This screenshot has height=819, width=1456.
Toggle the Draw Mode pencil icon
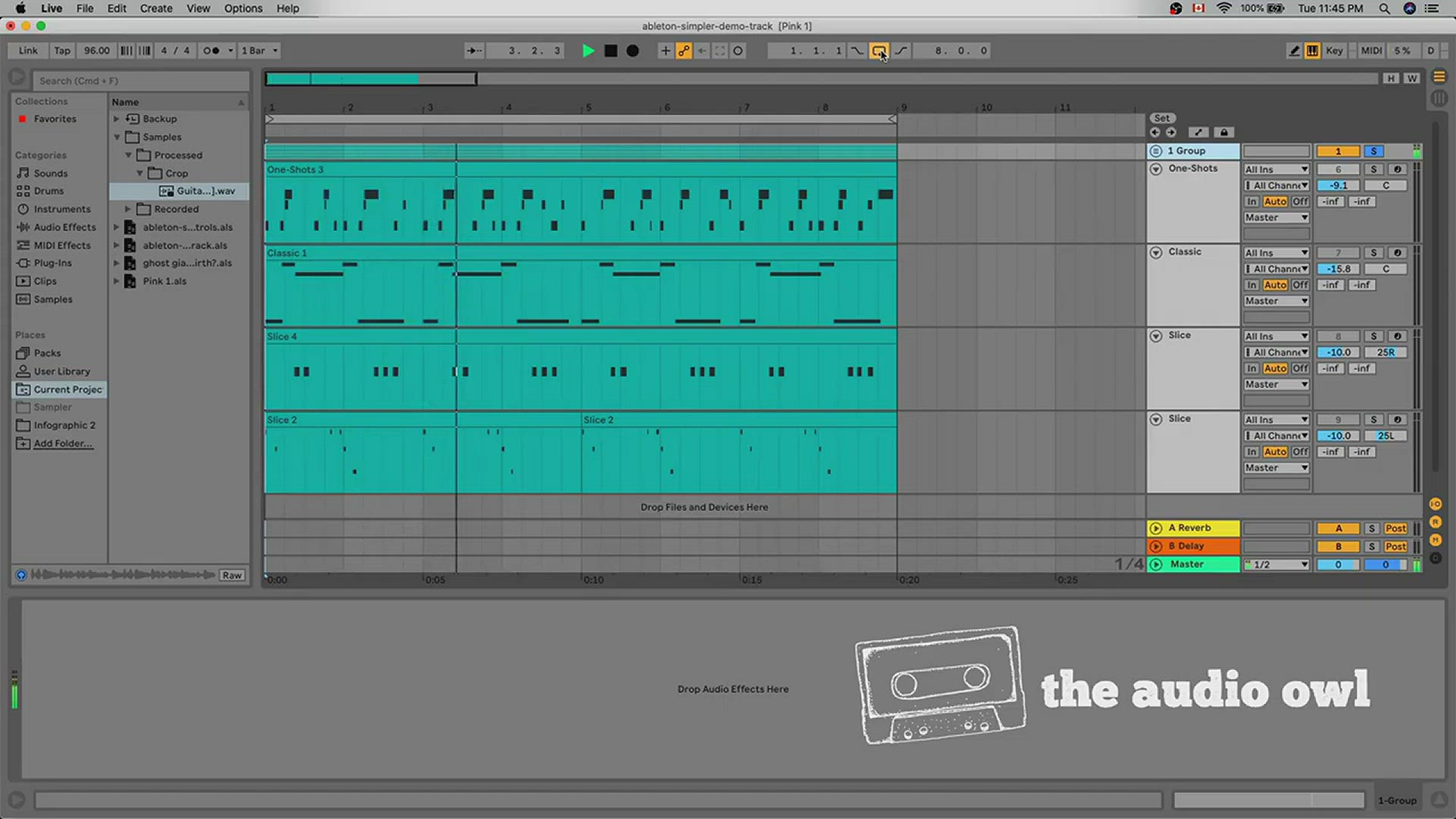coord(1294,51)
